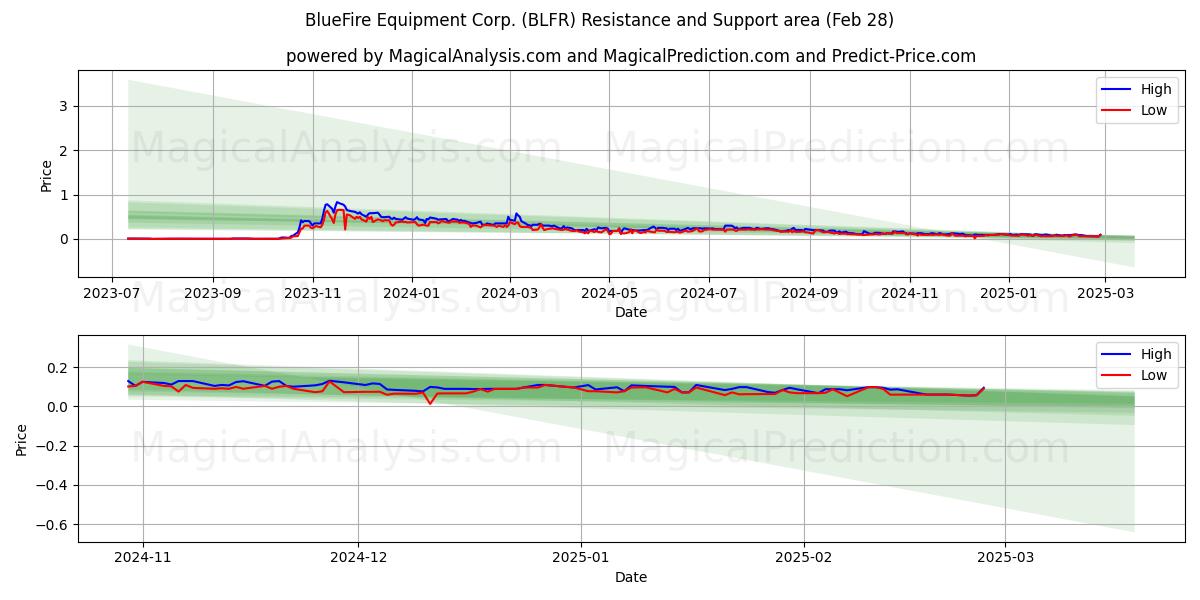Click the 2024-01 tick label on top chart
Screen dimensions: 1200x600
tap(412, 295)
